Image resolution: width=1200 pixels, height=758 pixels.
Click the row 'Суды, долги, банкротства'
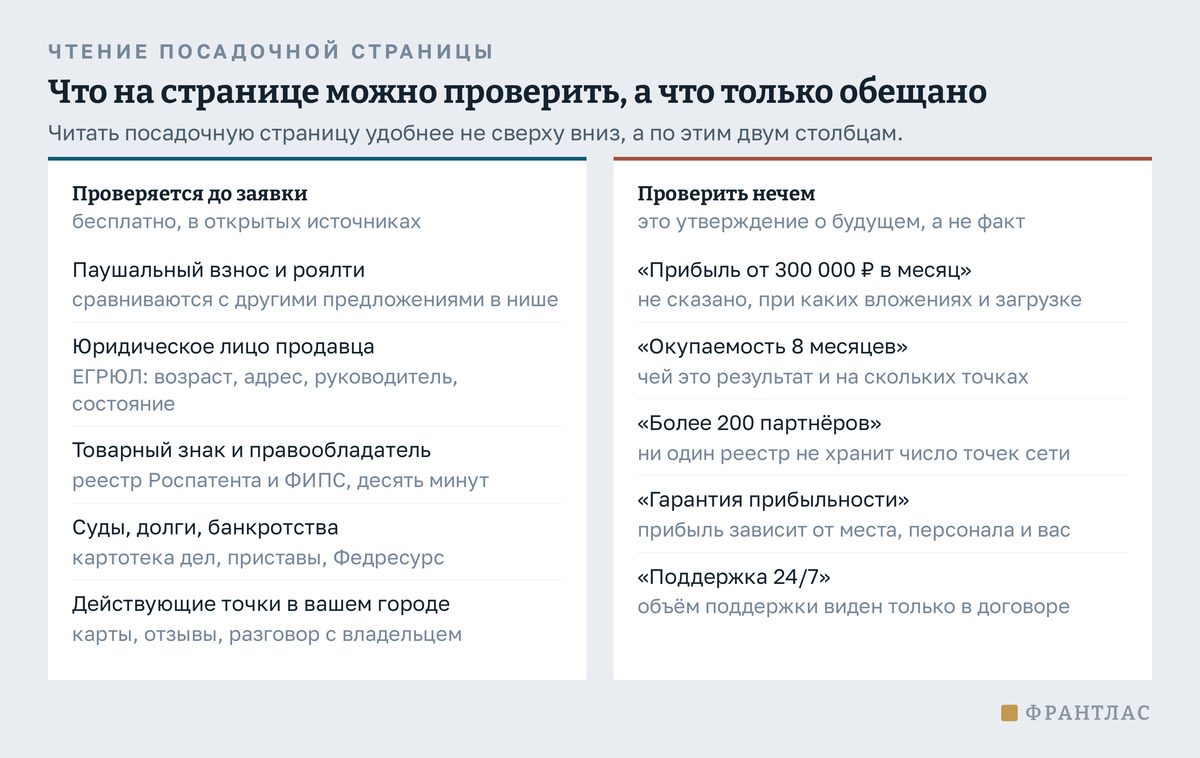(x=205, y=527)
